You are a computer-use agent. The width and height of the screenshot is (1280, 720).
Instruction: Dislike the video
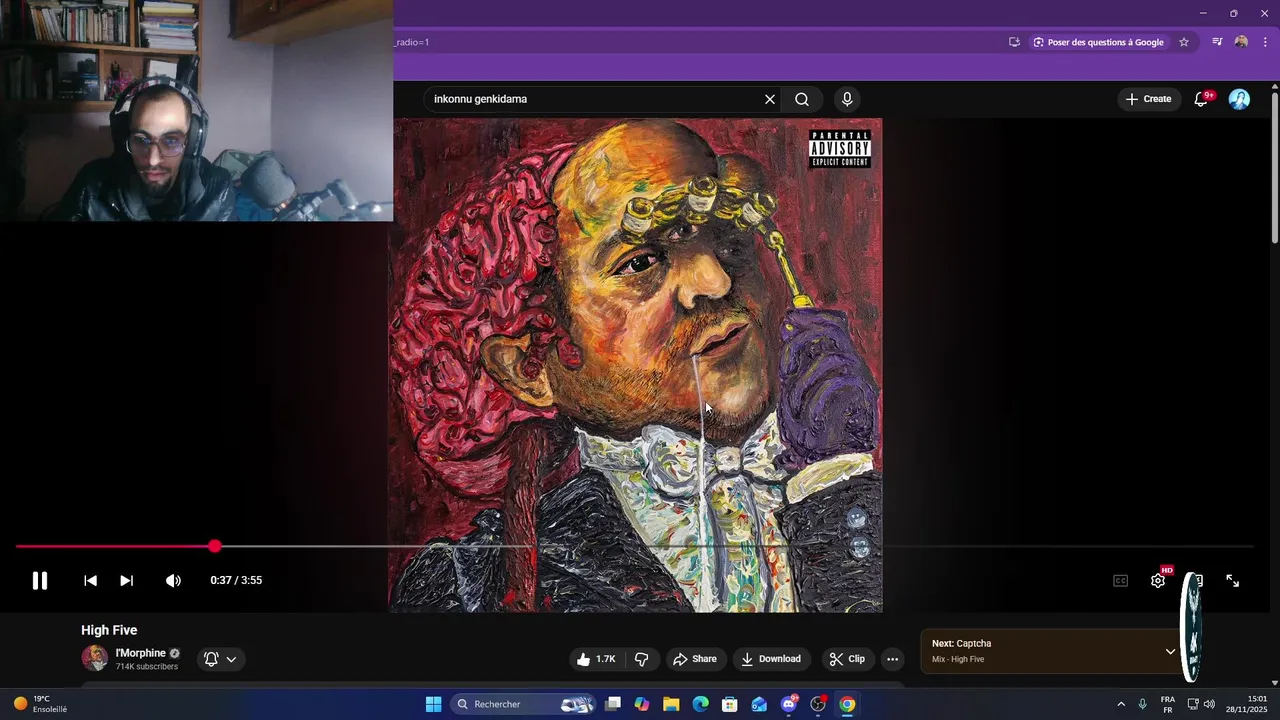pos(642,659)
